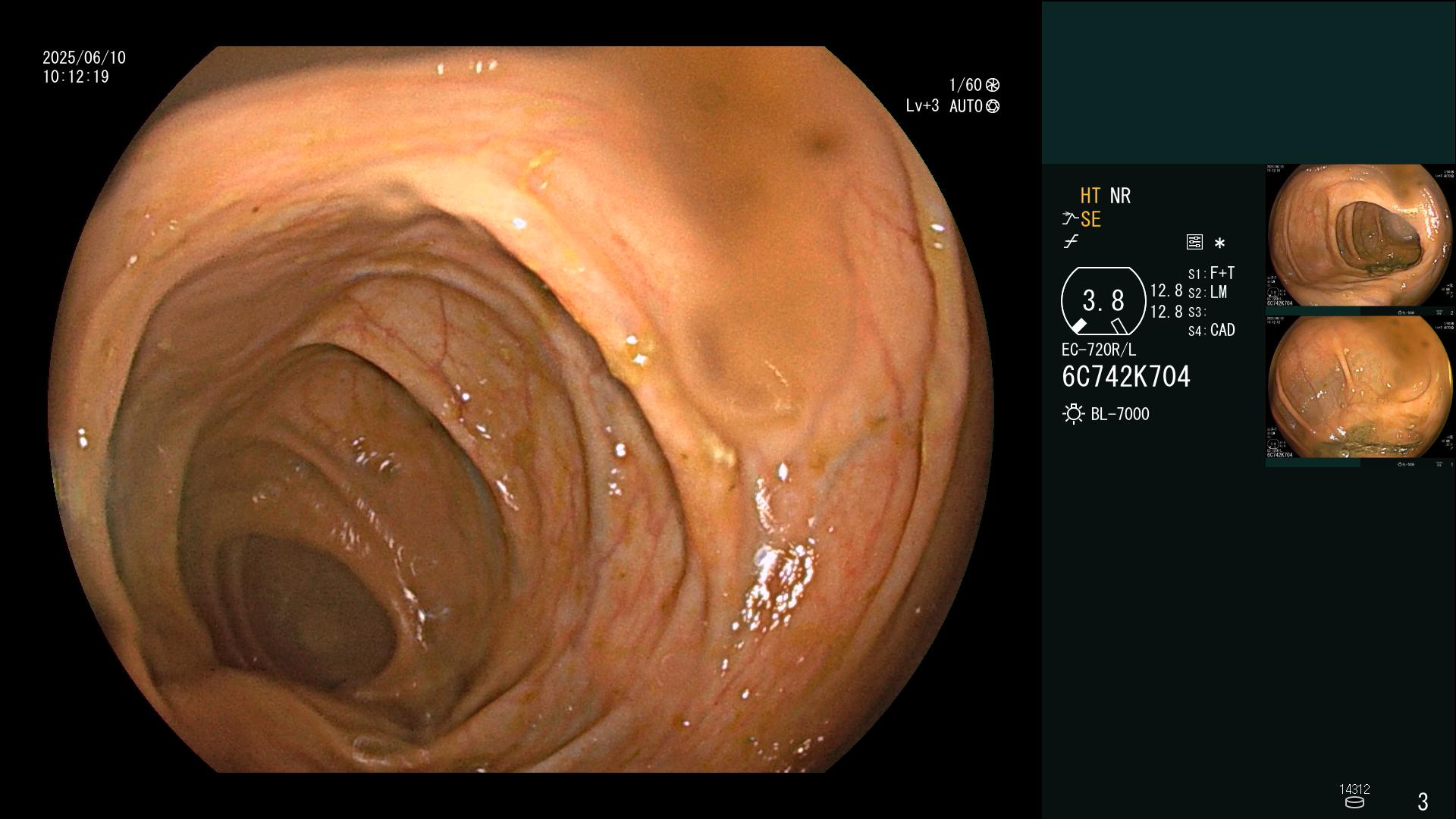Click the storage disk icon below 14312
This screenshot has height=819, width=1456.
[1354, 802]
